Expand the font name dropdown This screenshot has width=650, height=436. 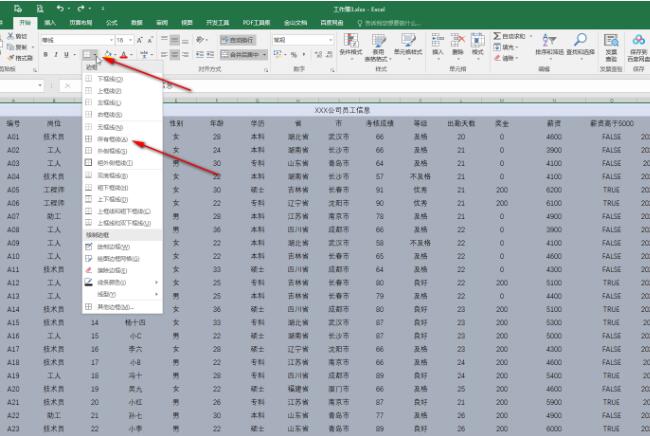click(112, 40)
